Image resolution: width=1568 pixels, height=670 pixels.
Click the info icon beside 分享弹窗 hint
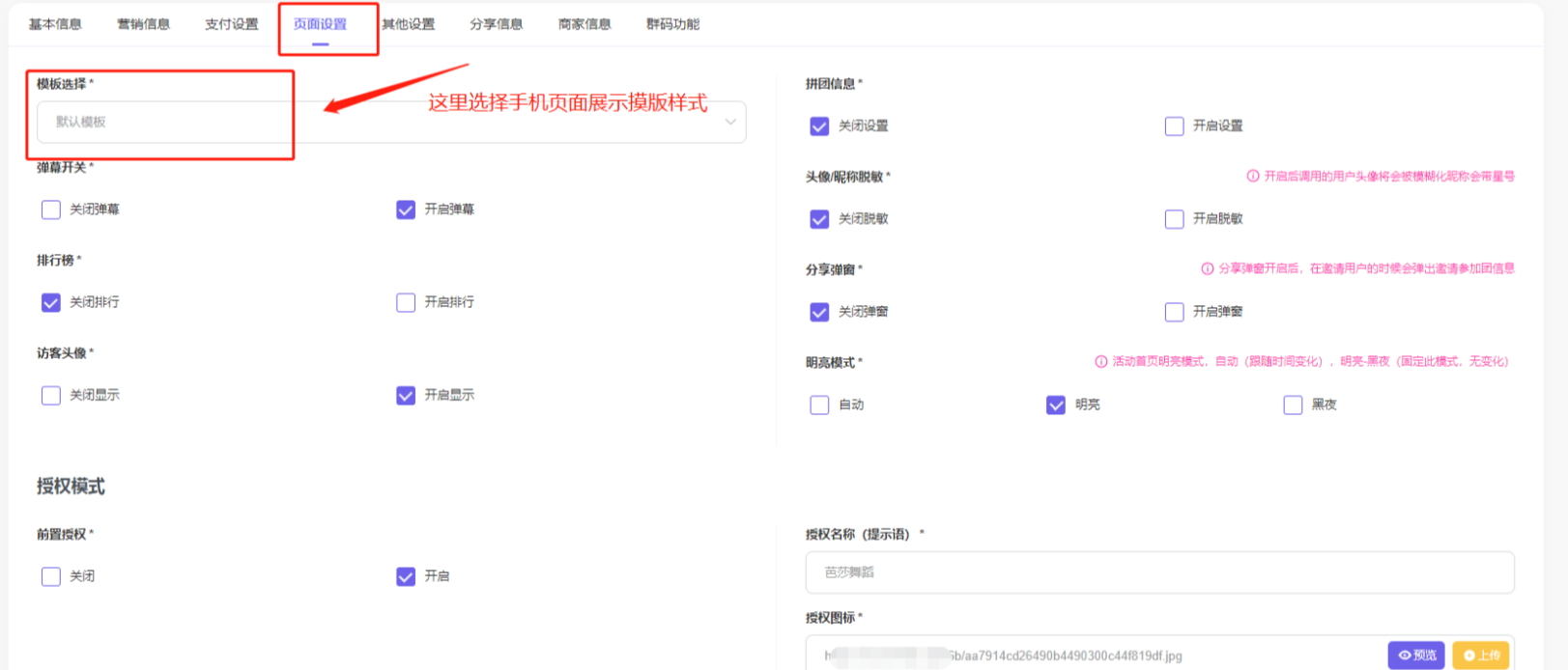pos(1208,268)
